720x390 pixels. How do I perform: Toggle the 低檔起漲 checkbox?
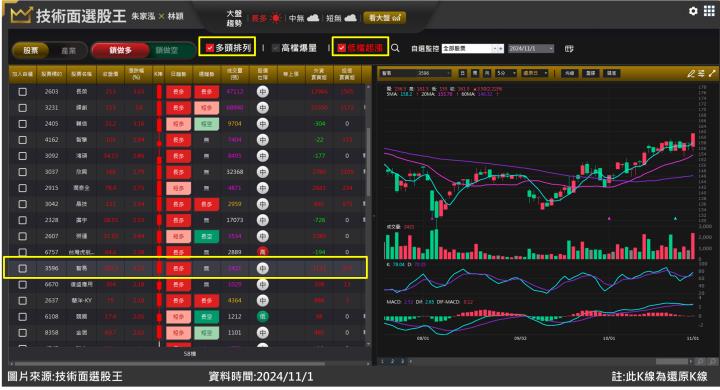coord(341,47)
